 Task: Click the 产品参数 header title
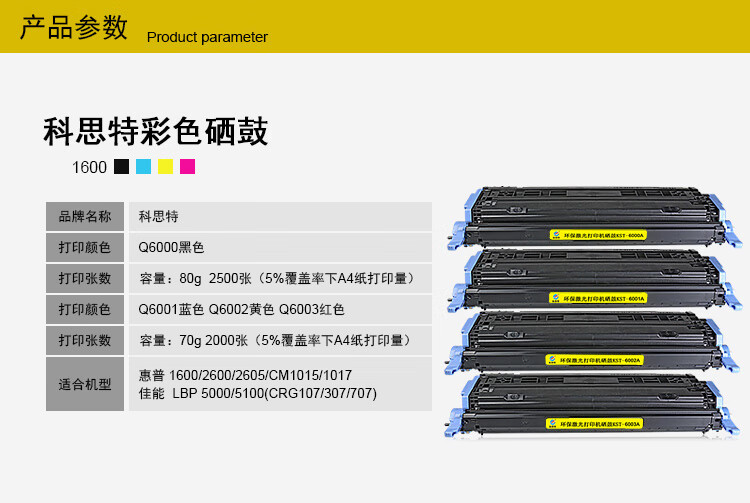(x=74, y=28)
